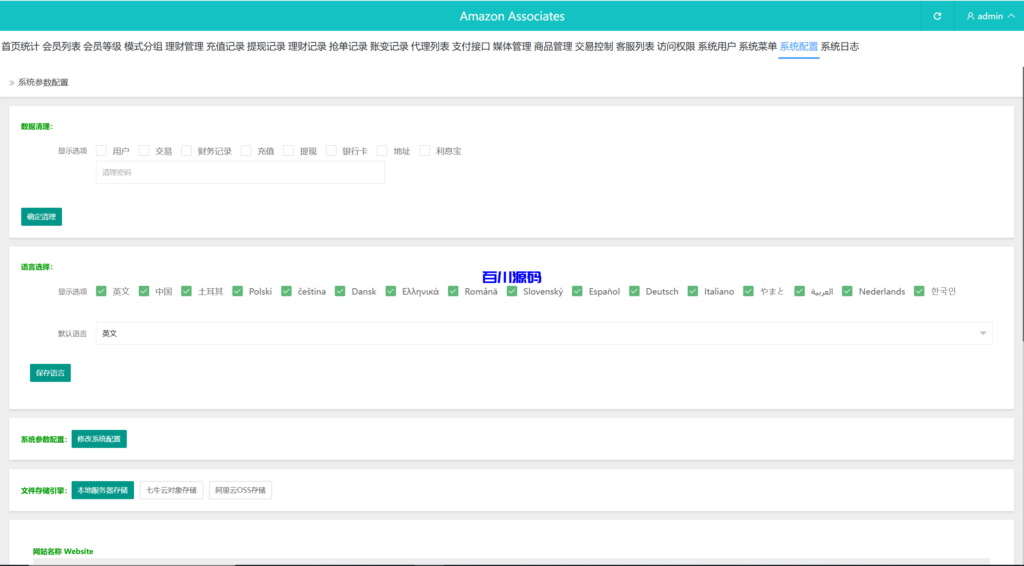This screenshot has height=566, width=1024.
Task: Switch to the 支付接口 menu
Action: (471, 46)
